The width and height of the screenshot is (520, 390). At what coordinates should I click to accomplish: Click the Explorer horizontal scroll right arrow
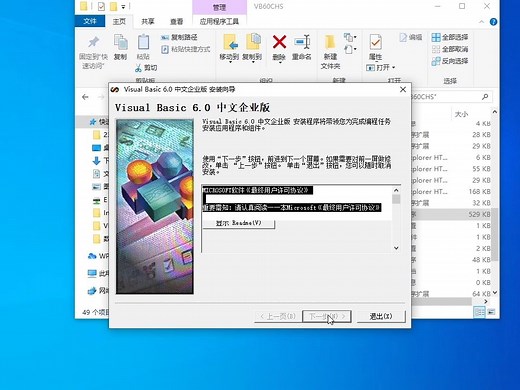click(x=486, y=301)
